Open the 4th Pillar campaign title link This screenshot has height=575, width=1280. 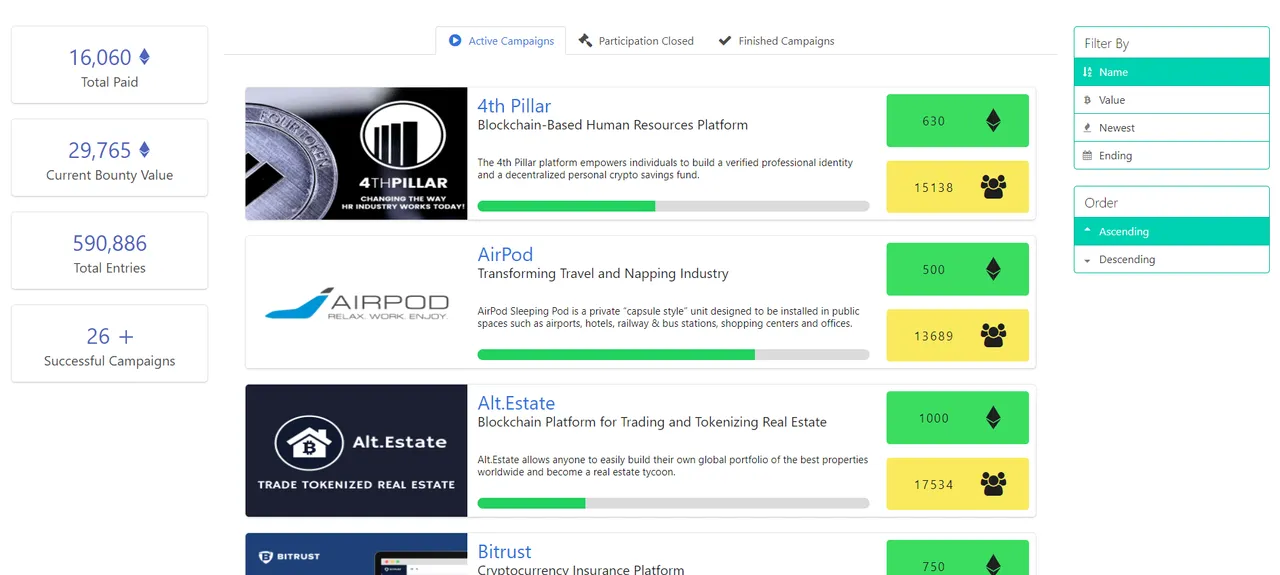tap(514, 106)
